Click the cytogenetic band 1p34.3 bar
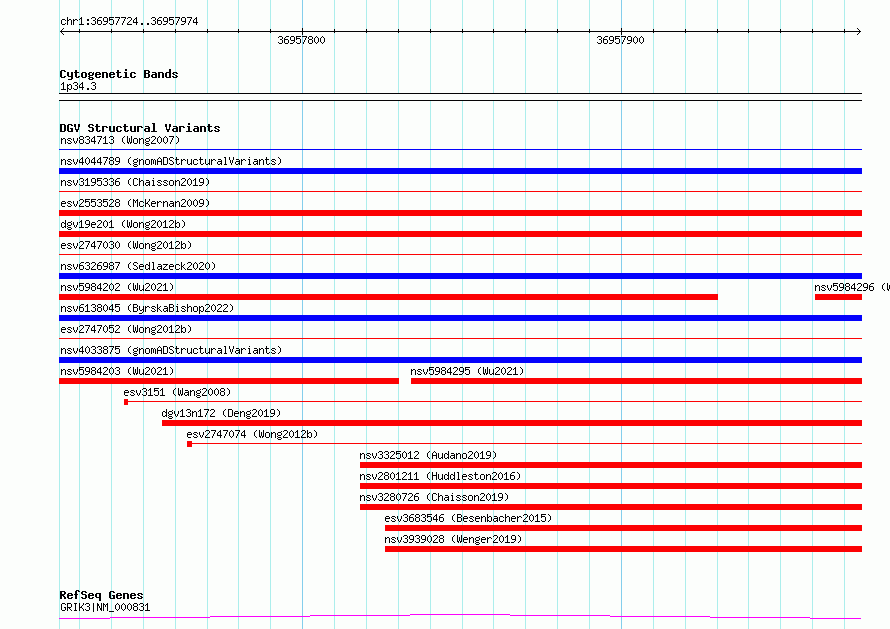Image resolution: width=890 pixels, height=629 pixels. [460, 97]
